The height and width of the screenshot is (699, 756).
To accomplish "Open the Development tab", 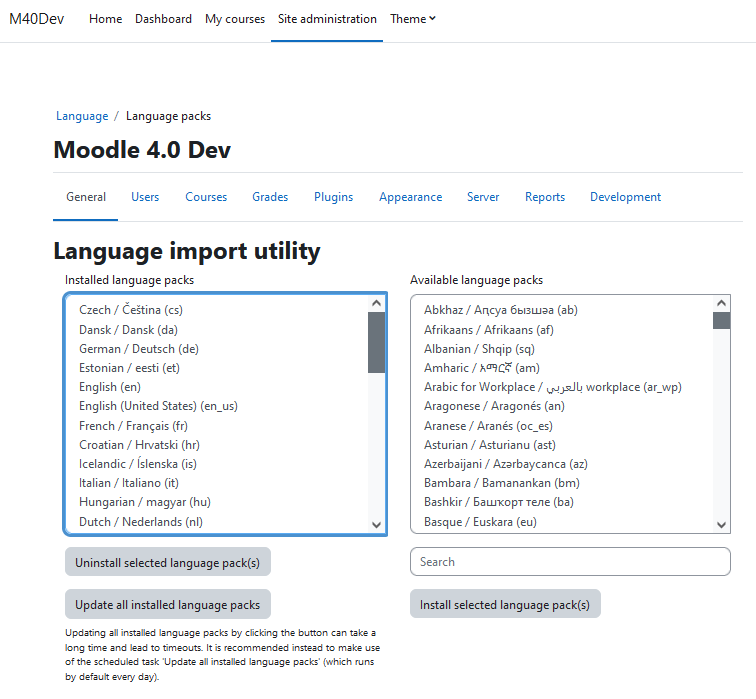I will (625, 197).
